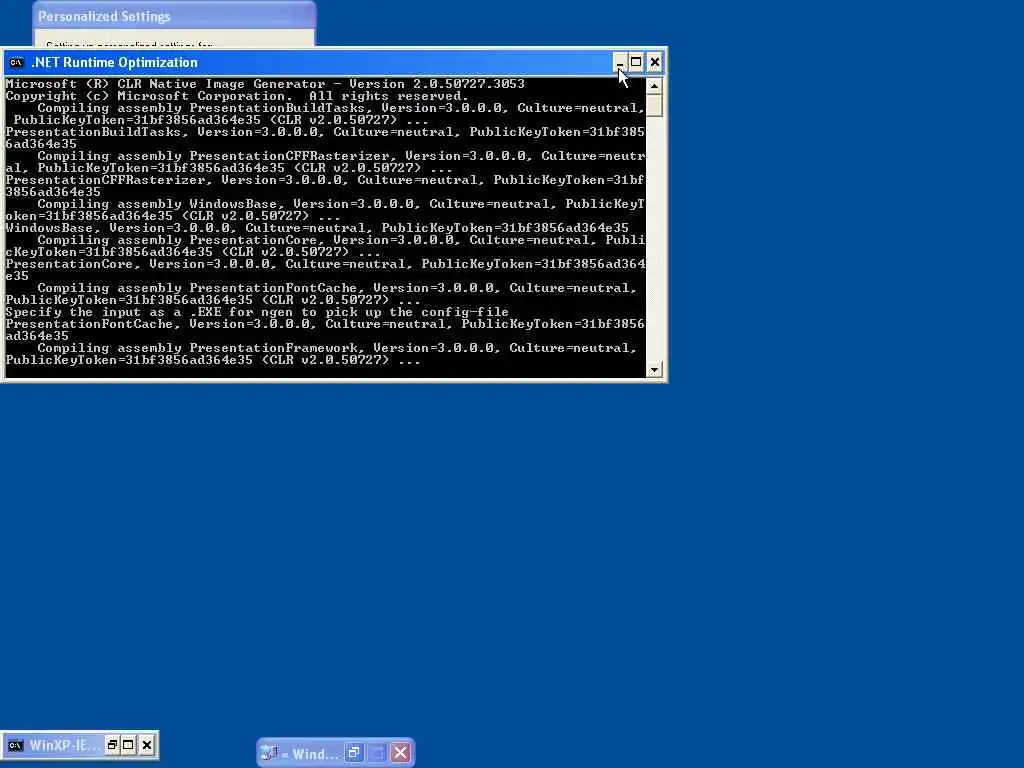Click the console scrollbar down arrow

coord(654,370)
